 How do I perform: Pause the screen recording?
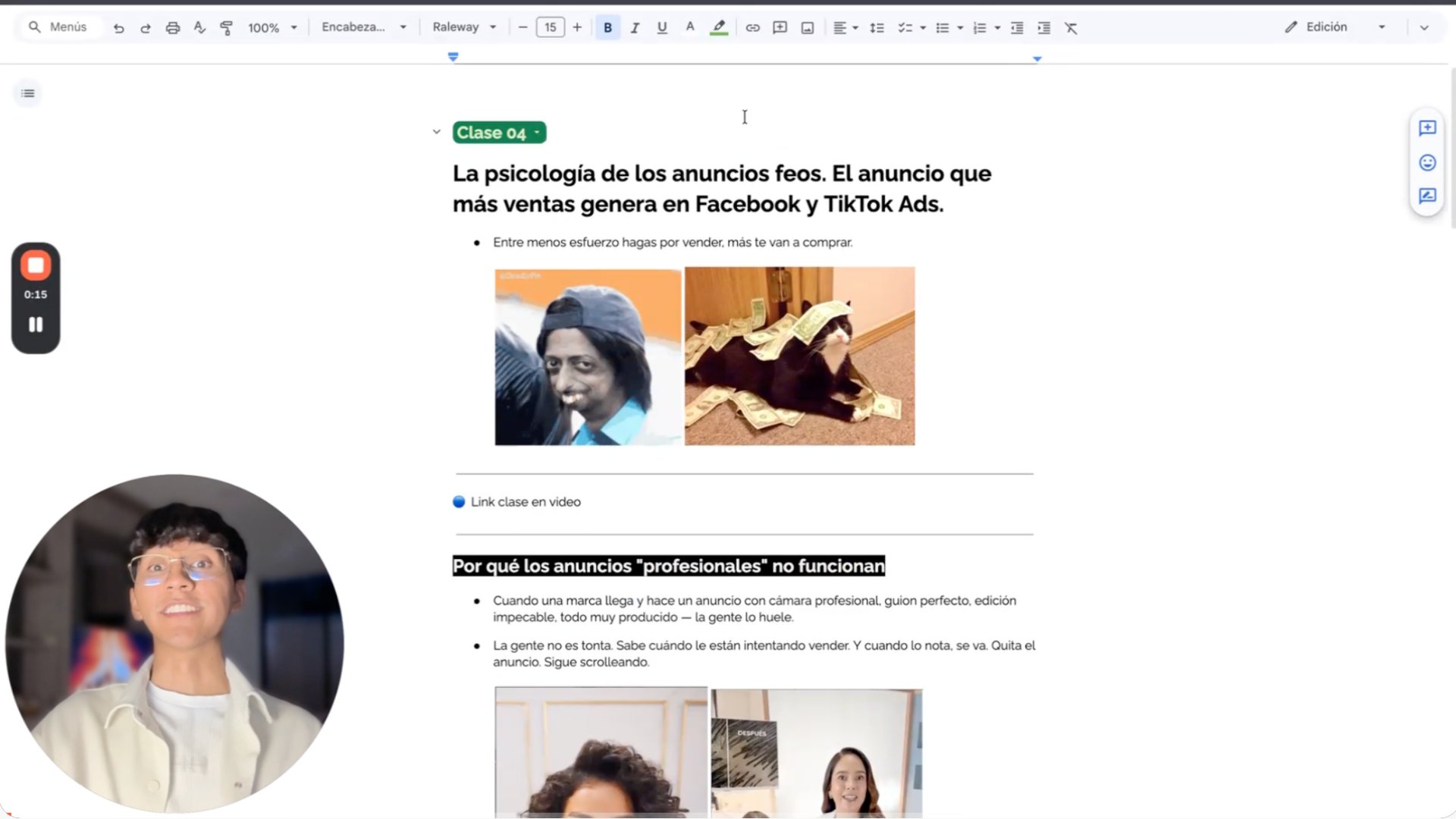[x=36, y=325]
